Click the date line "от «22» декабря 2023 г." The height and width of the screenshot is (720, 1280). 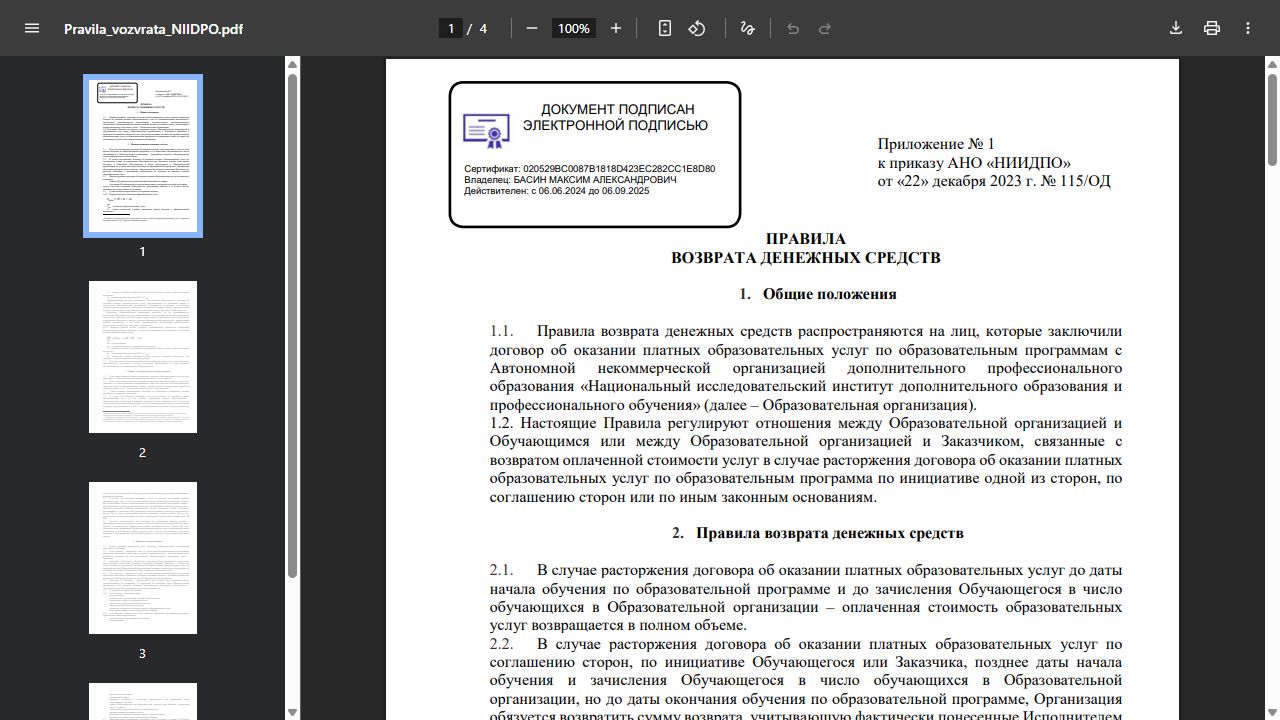959,181
